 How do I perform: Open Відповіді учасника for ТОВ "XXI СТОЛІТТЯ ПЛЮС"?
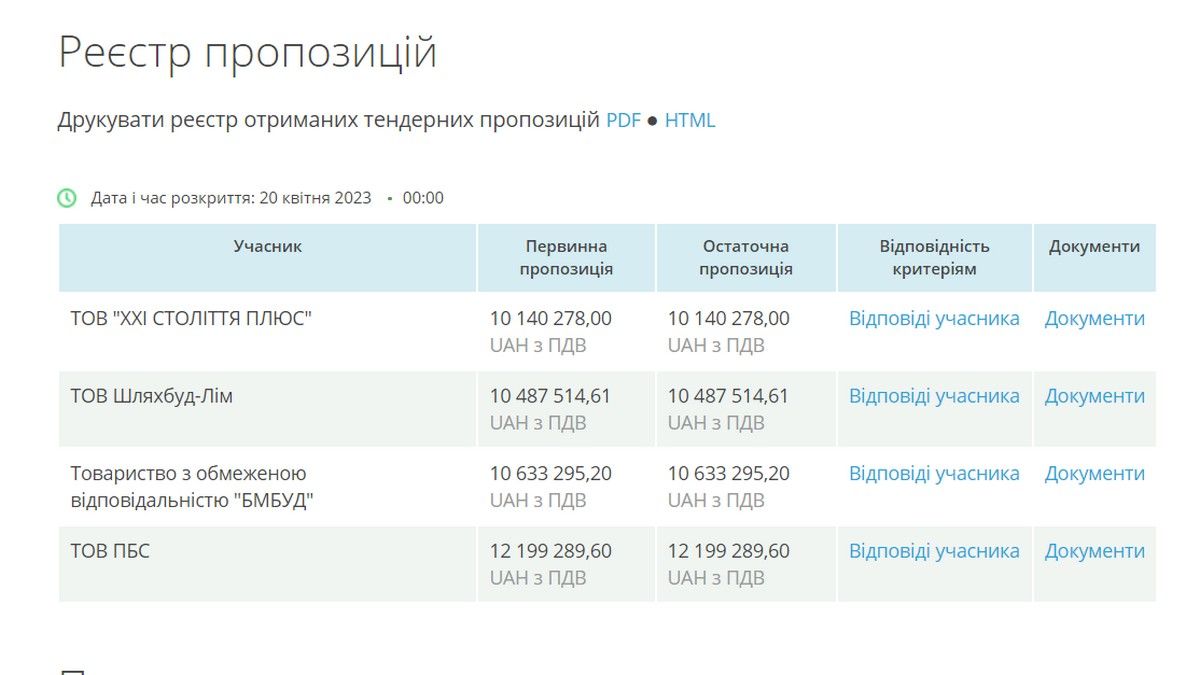pos(934,319)
